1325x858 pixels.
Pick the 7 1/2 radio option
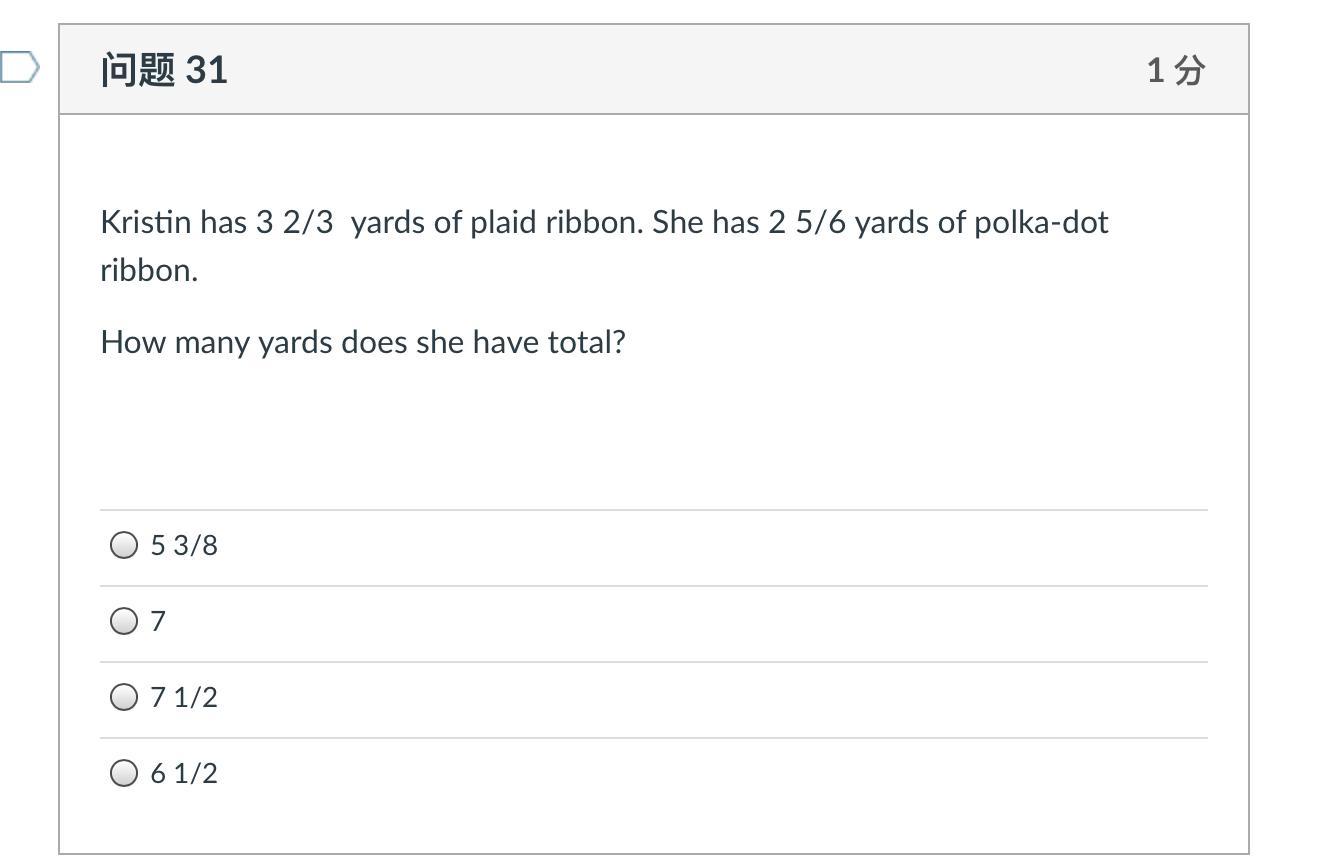[x=124, y=697]
